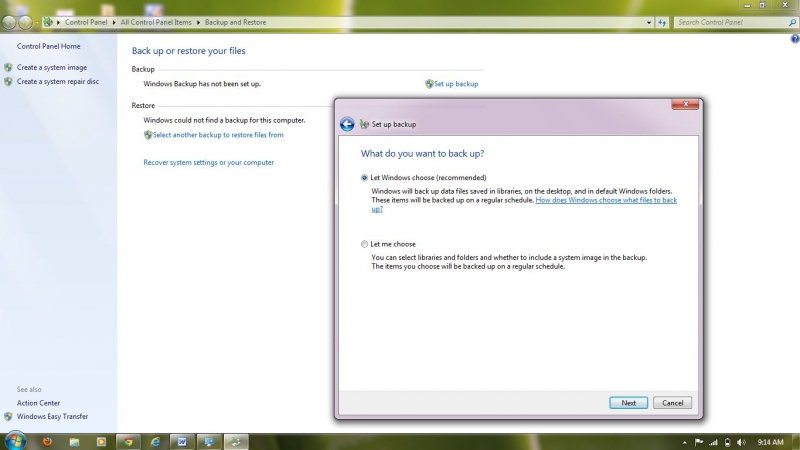Switch to Microsoft Word in the taskbar
Image resolution: width=800 pixels, height=450 pixels.
click(x=182, y=441)
